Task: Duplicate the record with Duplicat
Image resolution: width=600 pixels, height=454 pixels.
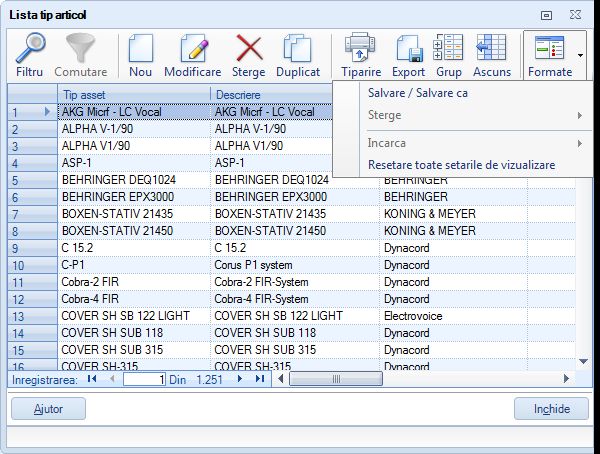Action: [x=298, y=55]
